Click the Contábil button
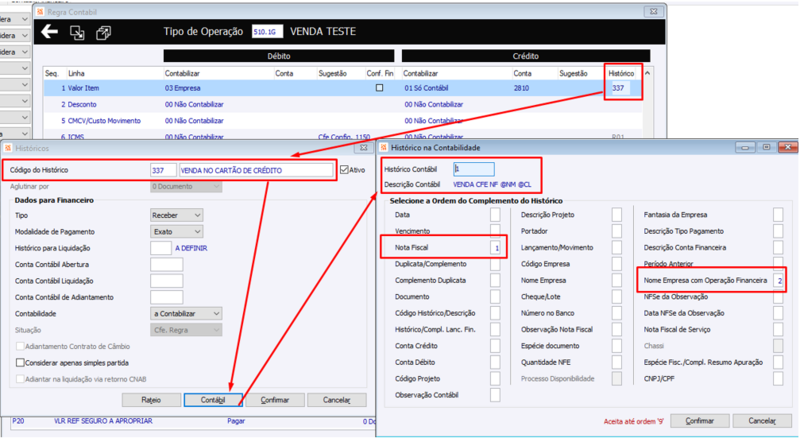This screenshot has width=800, height=438. click(x=213, y=400)
